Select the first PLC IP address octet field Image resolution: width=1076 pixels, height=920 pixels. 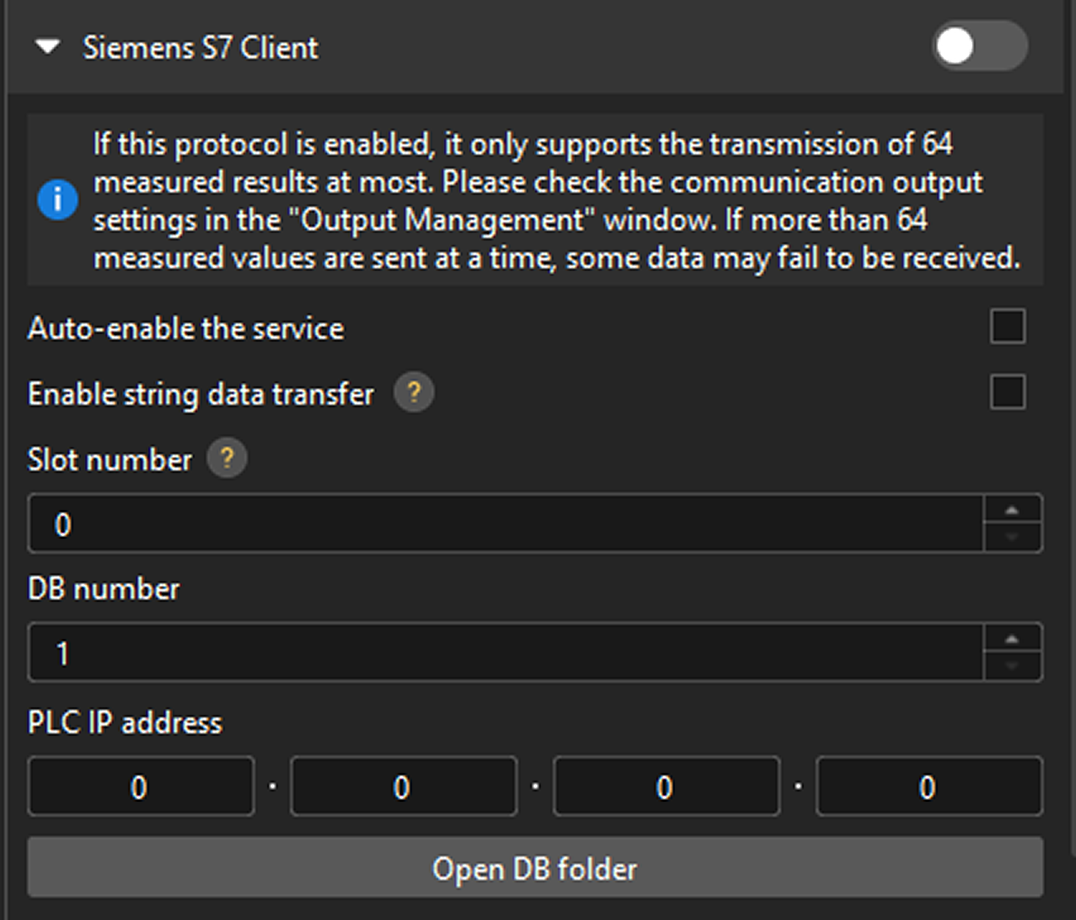pyautogui.click(x=140, y=787)
